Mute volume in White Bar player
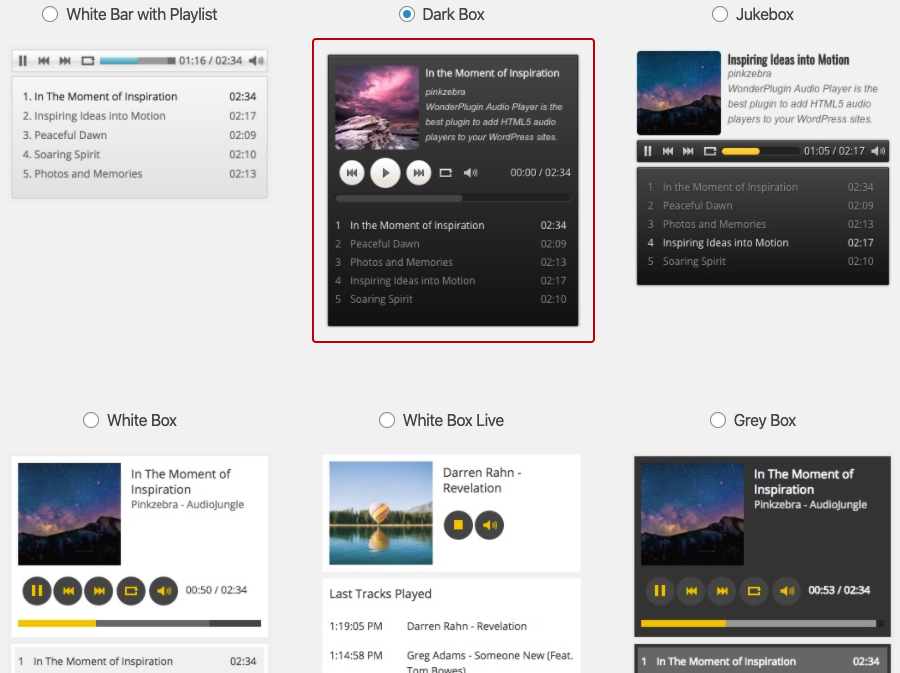 tap(256, 61)
